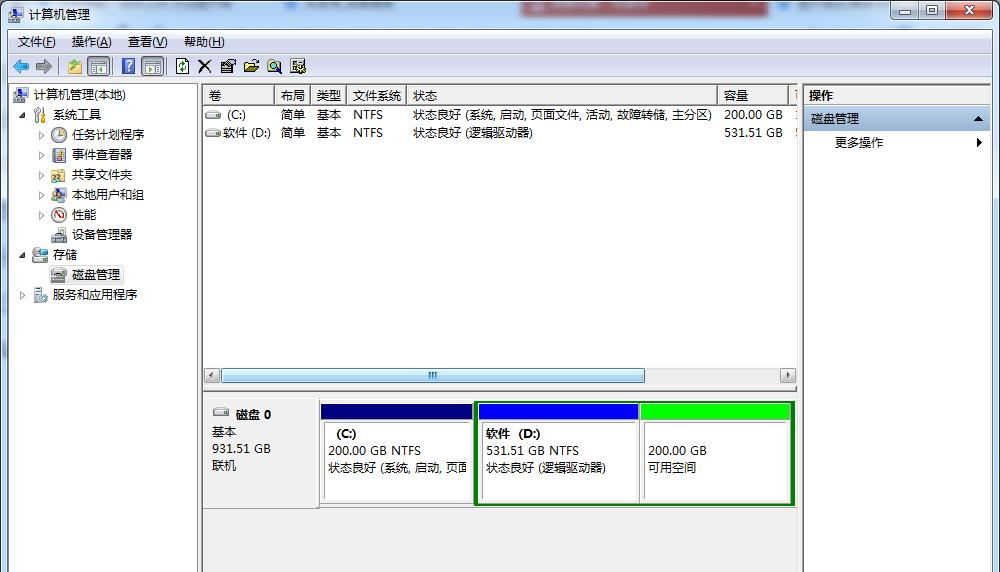The image size is (1000, 572).
Task: Click the left arrow of horizontal scrollbar
Action: pyautogui.click(x=212, y=376)
